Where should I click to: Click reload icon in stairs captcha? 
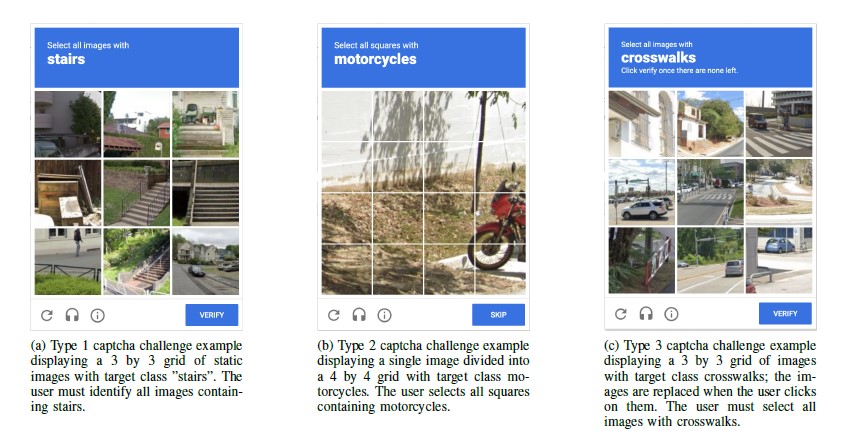point(47,315)
